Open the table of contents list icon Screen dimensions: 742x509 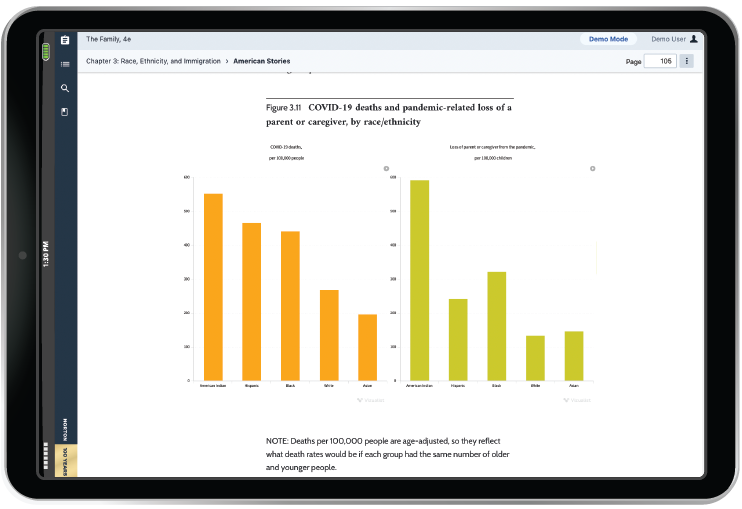[65, 64]
